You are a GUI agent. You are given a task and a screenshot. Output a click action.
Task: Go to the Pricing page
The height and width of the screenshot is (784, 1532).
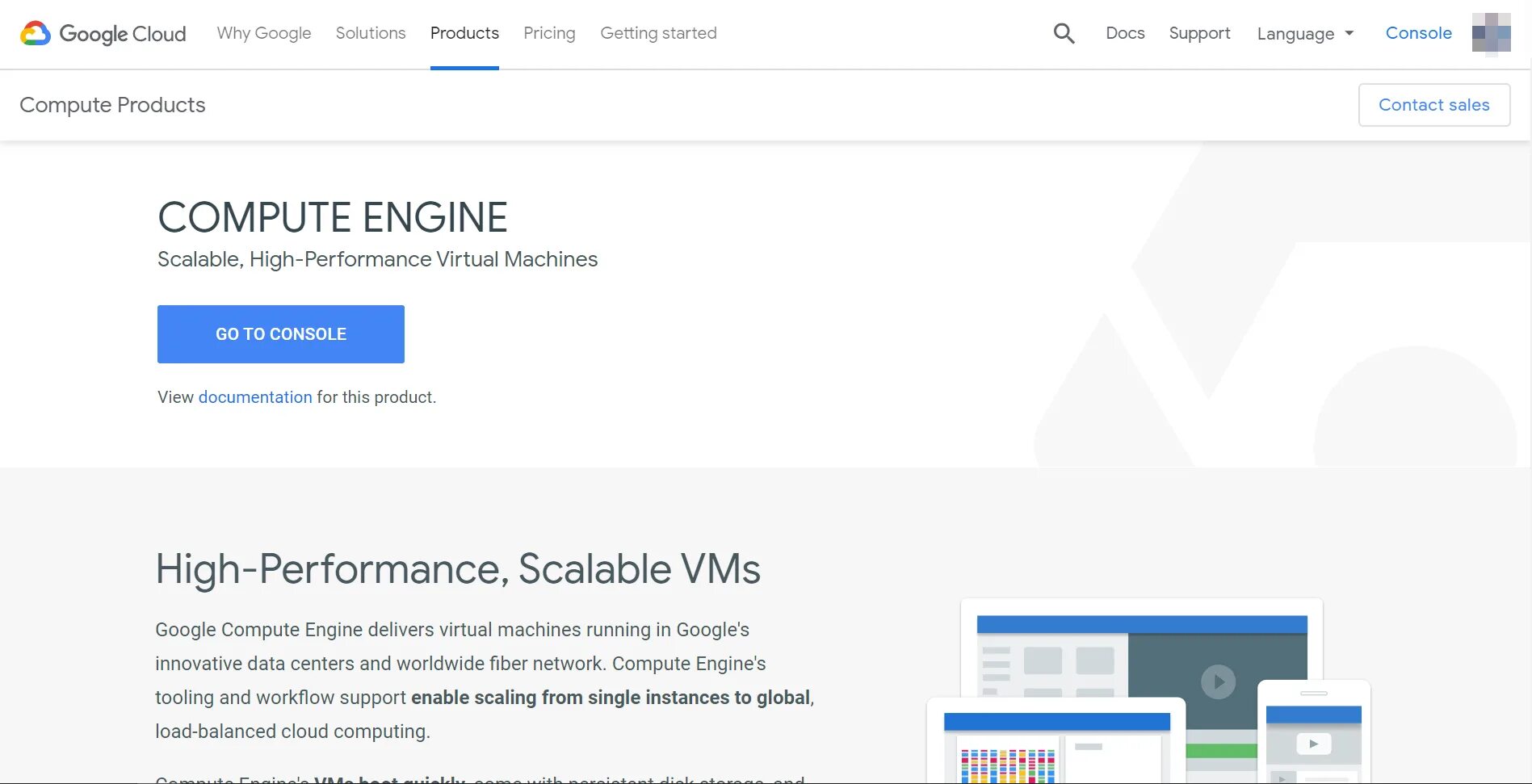coord(549,33)
